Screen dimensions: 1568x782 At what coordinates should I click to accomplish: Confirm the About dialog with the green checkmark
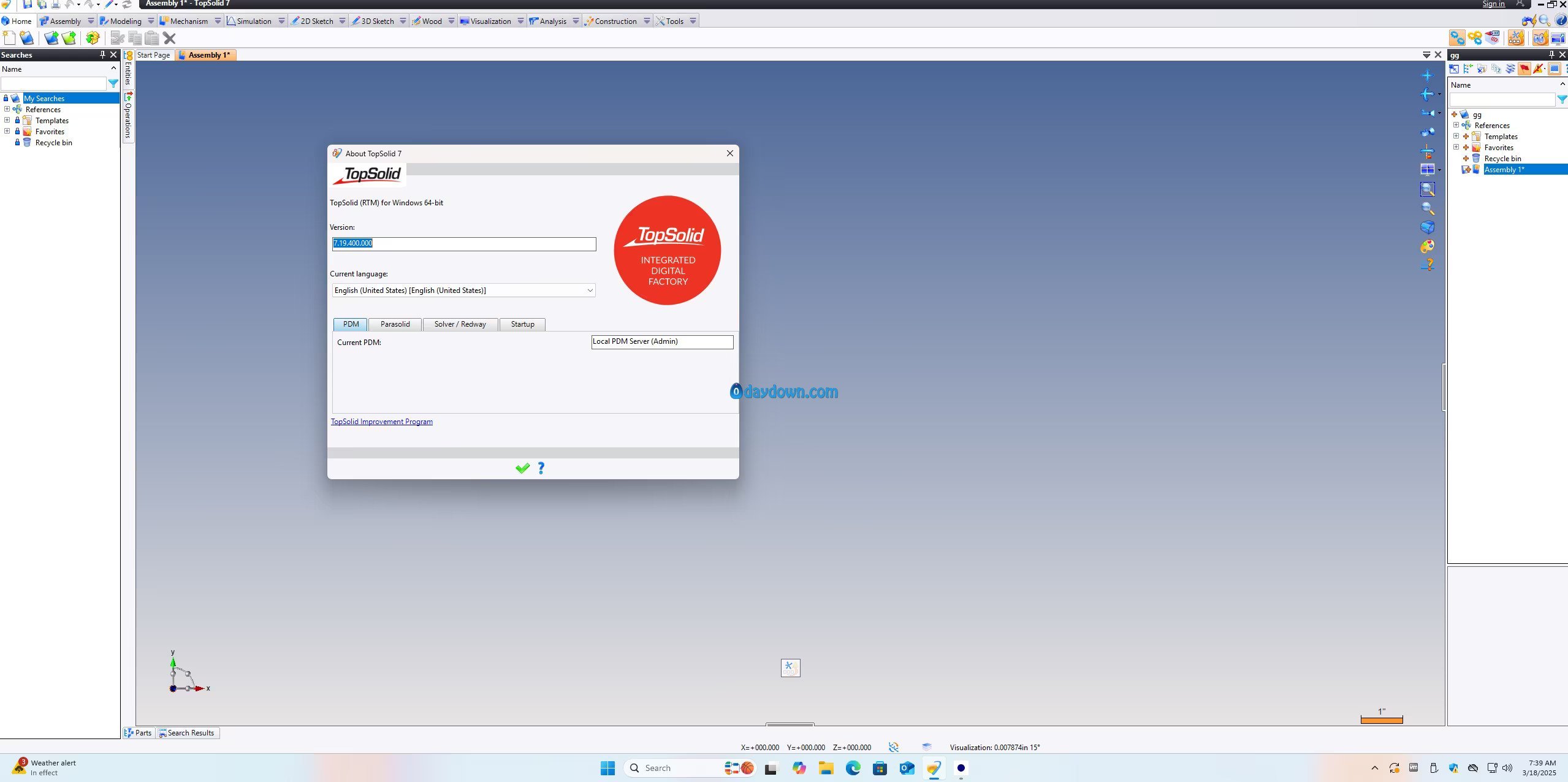(522, 468)
